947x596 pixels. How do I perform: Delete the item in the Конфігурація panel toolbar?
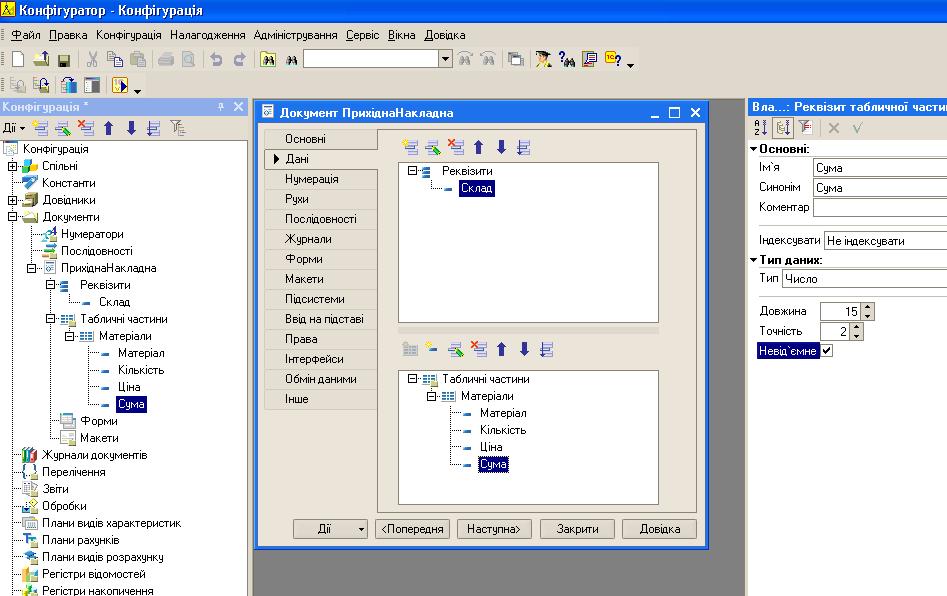pos(86,128)
